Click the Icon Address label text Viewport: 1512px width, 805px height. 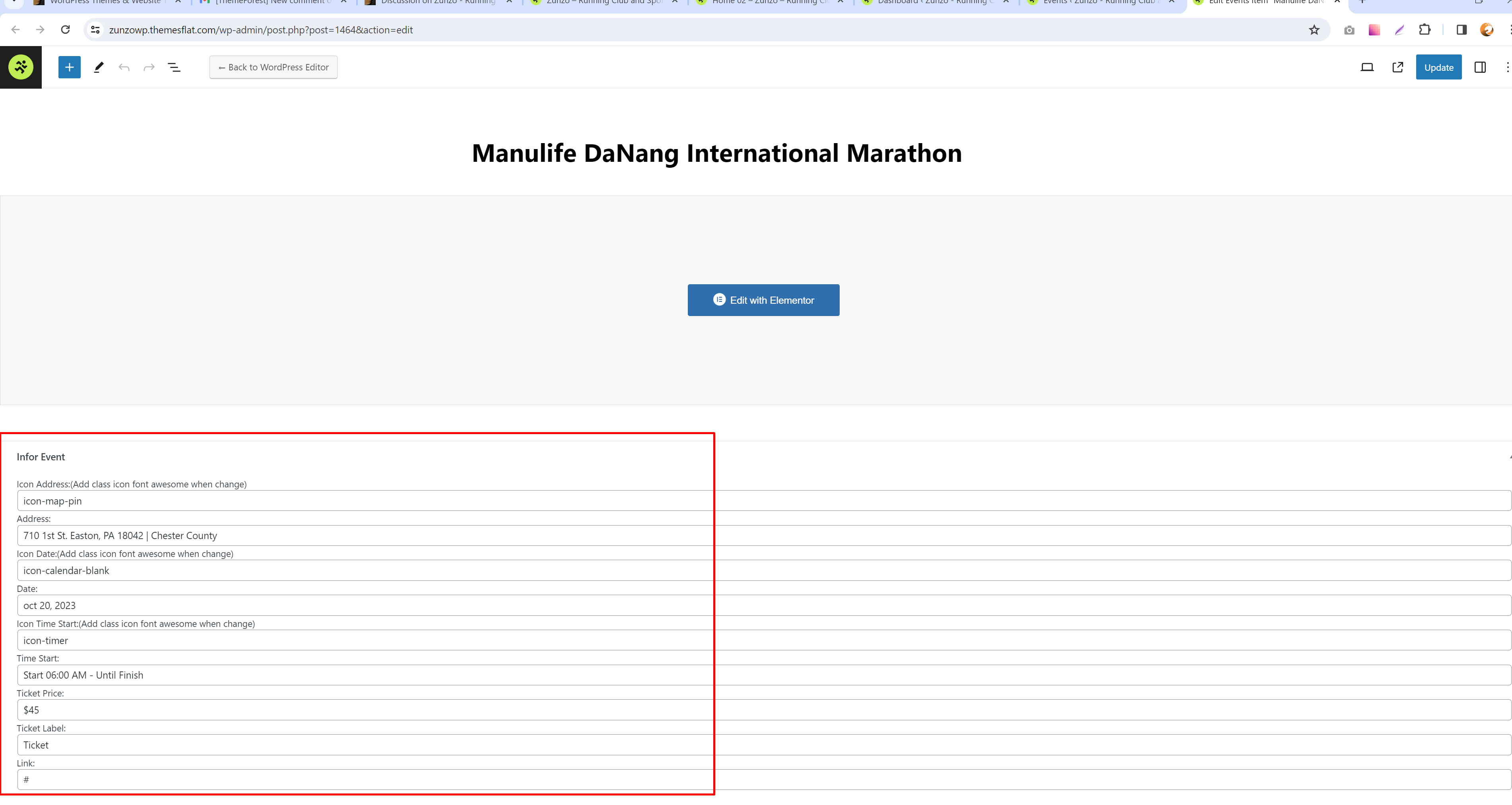(x=132, y=484)
